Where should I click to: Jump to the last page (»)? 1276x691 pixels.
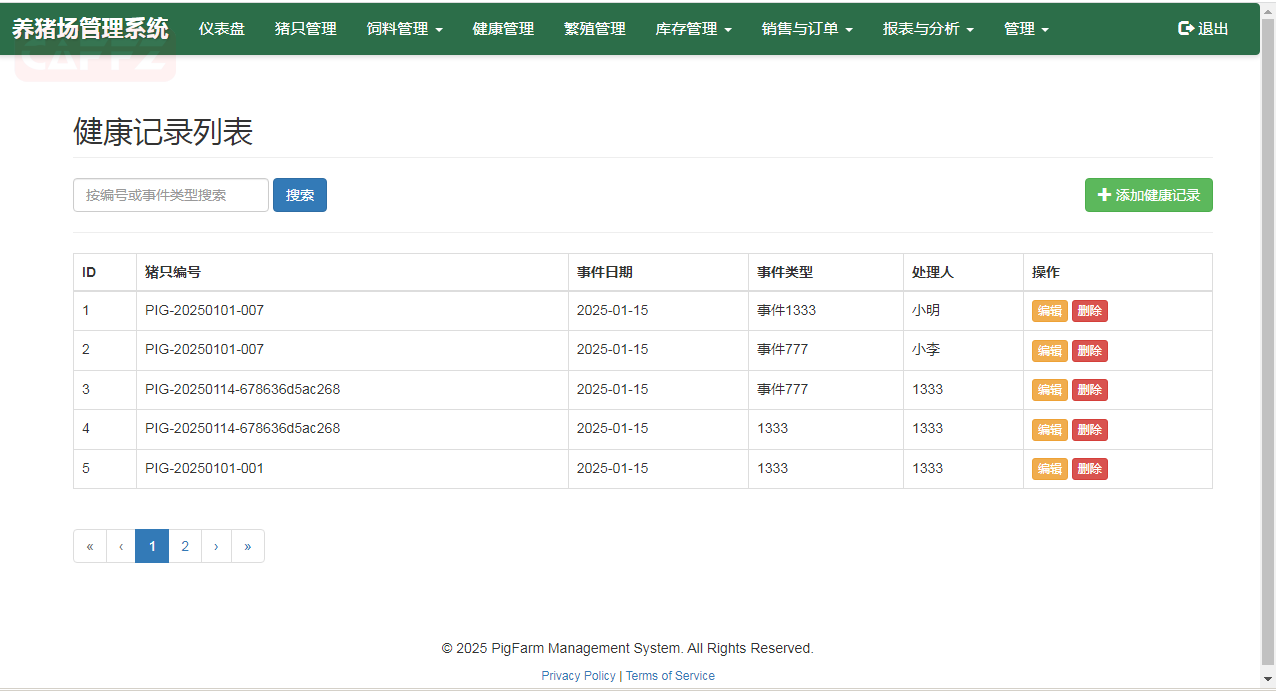[247, 546]
